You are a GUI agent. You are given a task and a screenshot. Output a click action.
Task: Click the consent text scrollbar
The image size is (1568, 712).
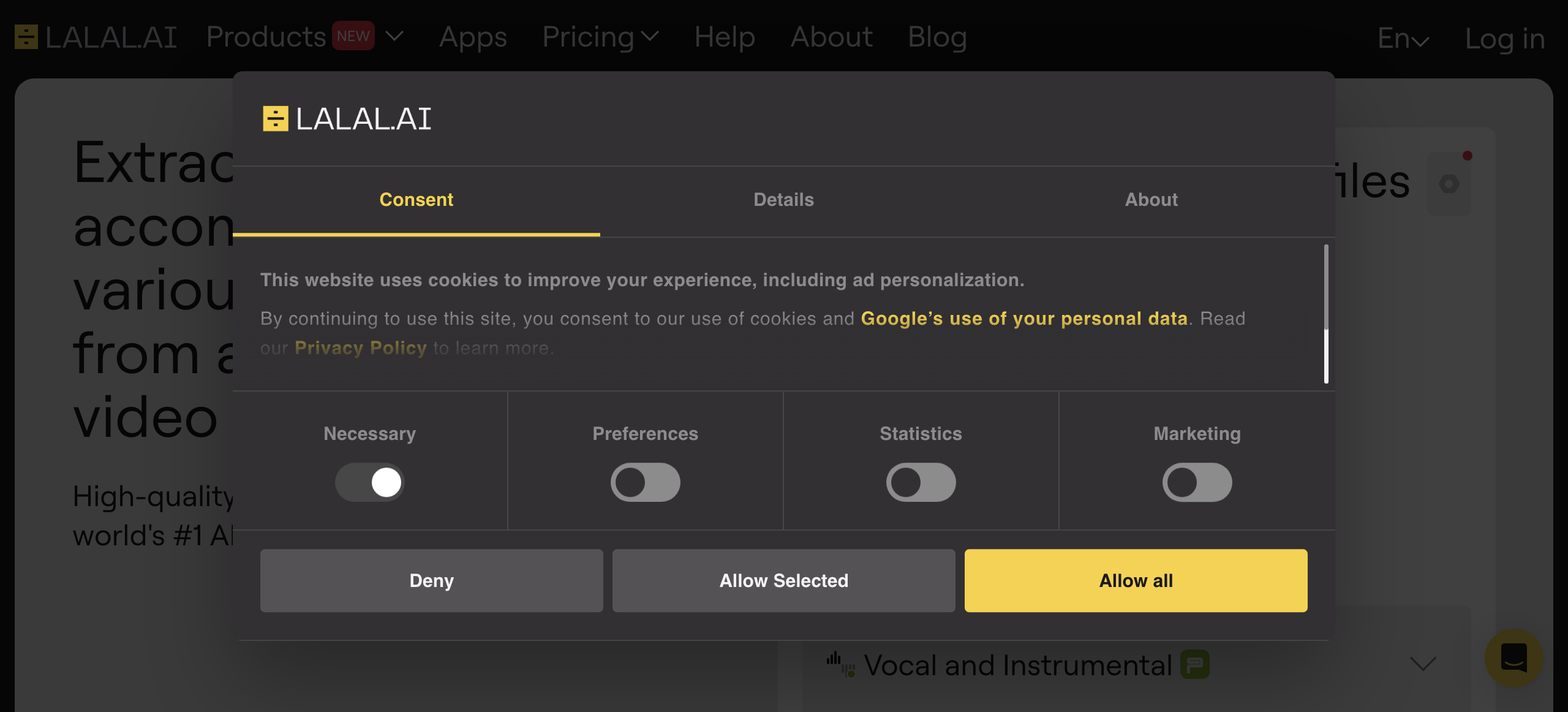(1326, 314)
